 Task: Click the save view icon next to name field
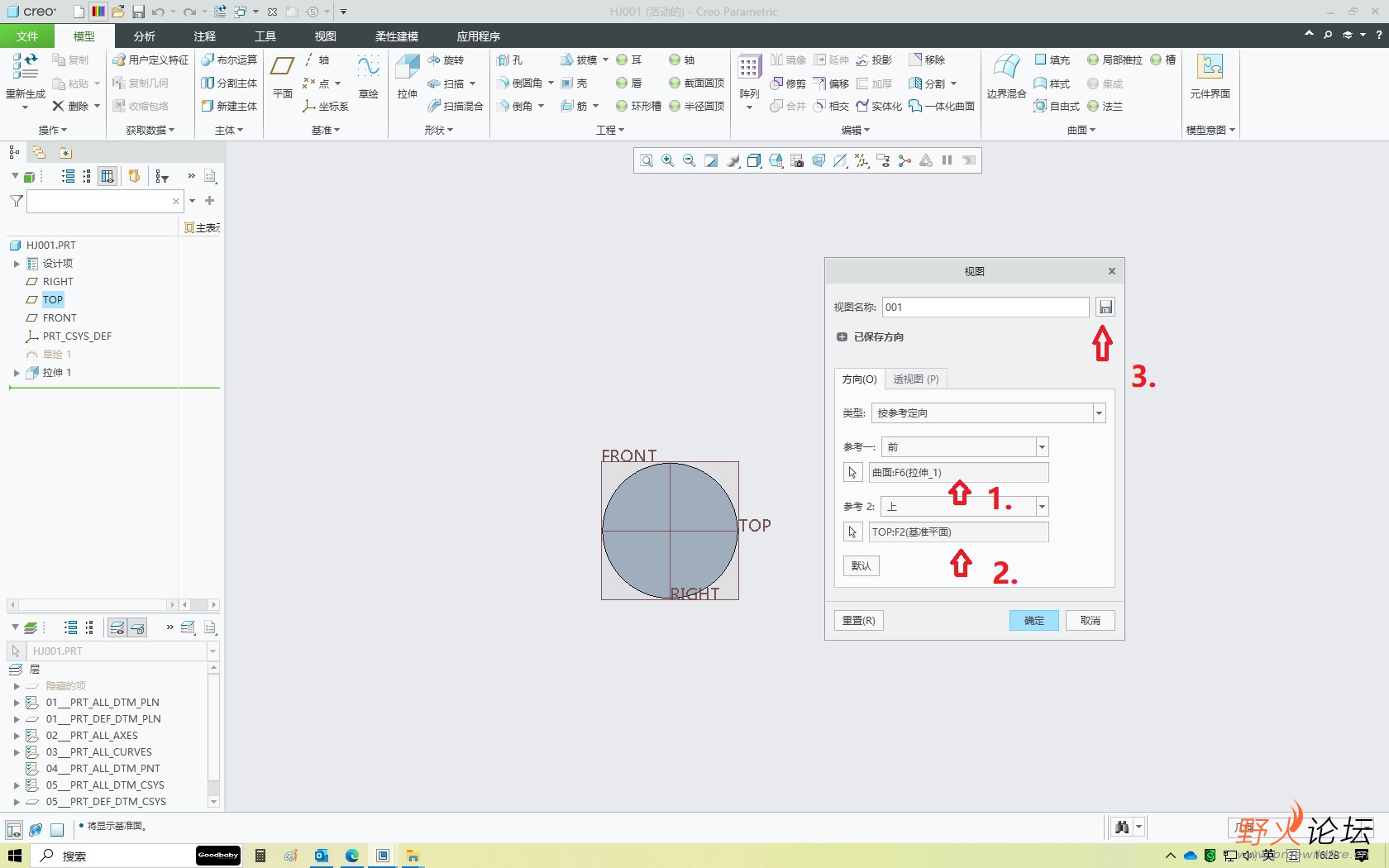[1105, 308]
